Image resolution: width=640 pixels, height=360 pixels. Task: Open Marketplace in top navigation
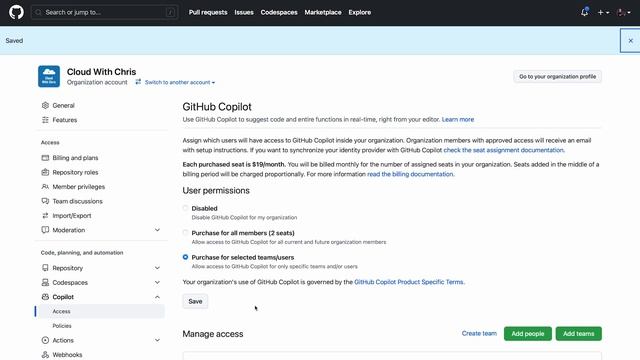tap(323, 12)
